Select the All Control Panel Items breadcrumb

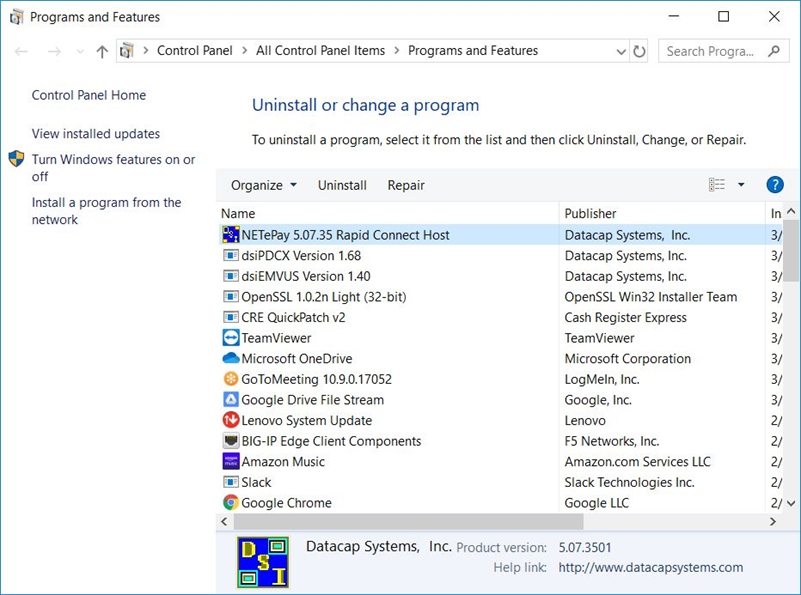[x=320, y=51]
